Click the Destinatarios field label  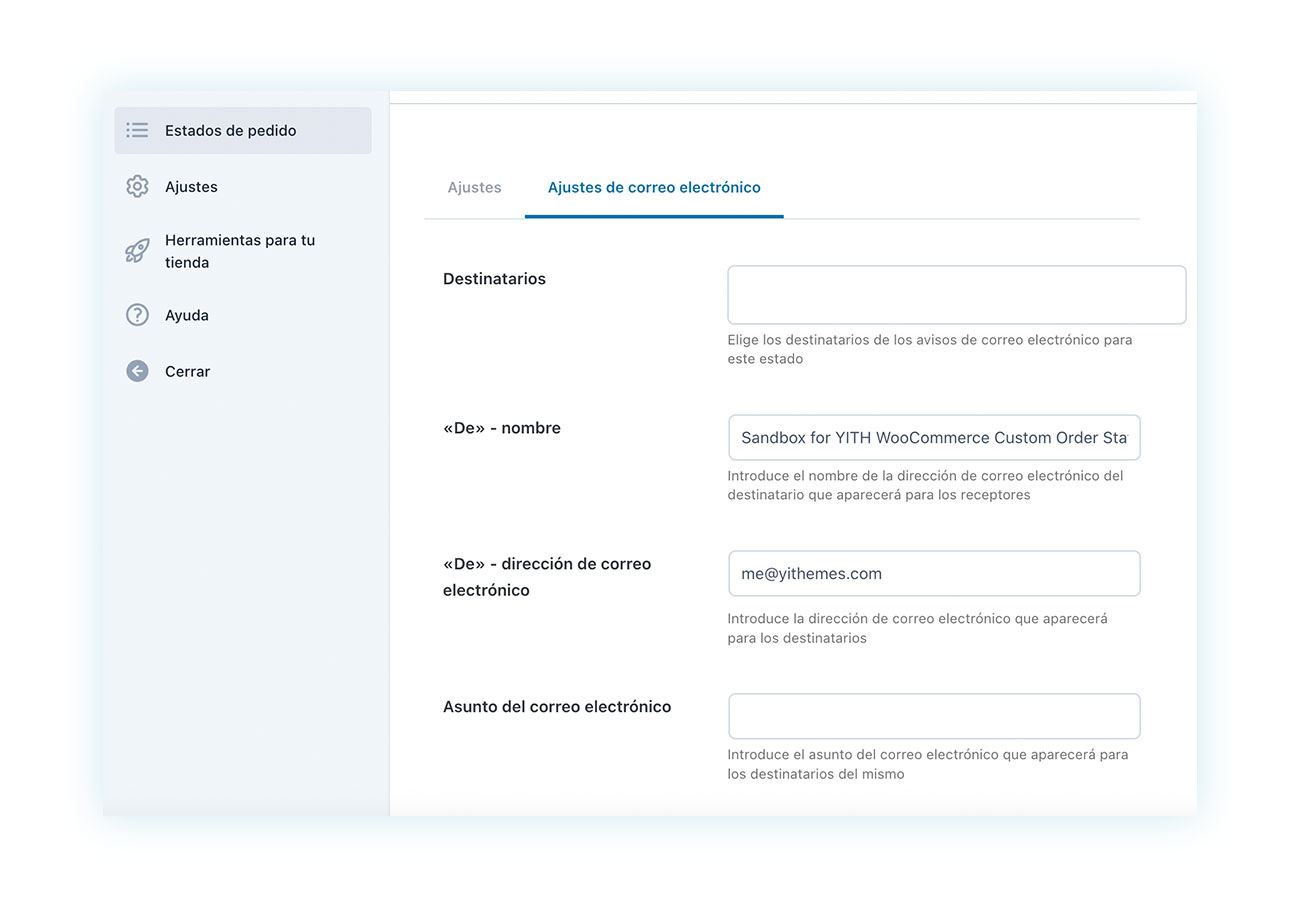pos(494,279)
